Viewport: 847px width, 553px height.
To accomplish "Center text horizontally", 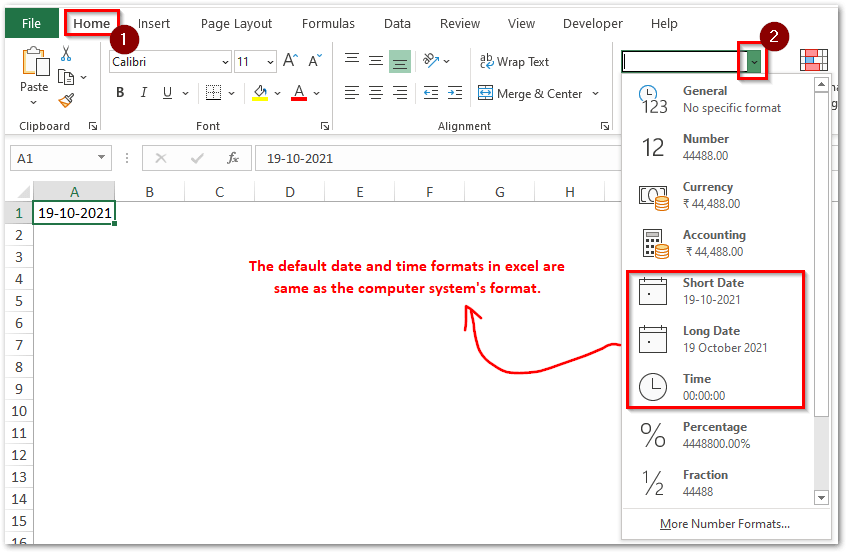I will pos(376,93).
